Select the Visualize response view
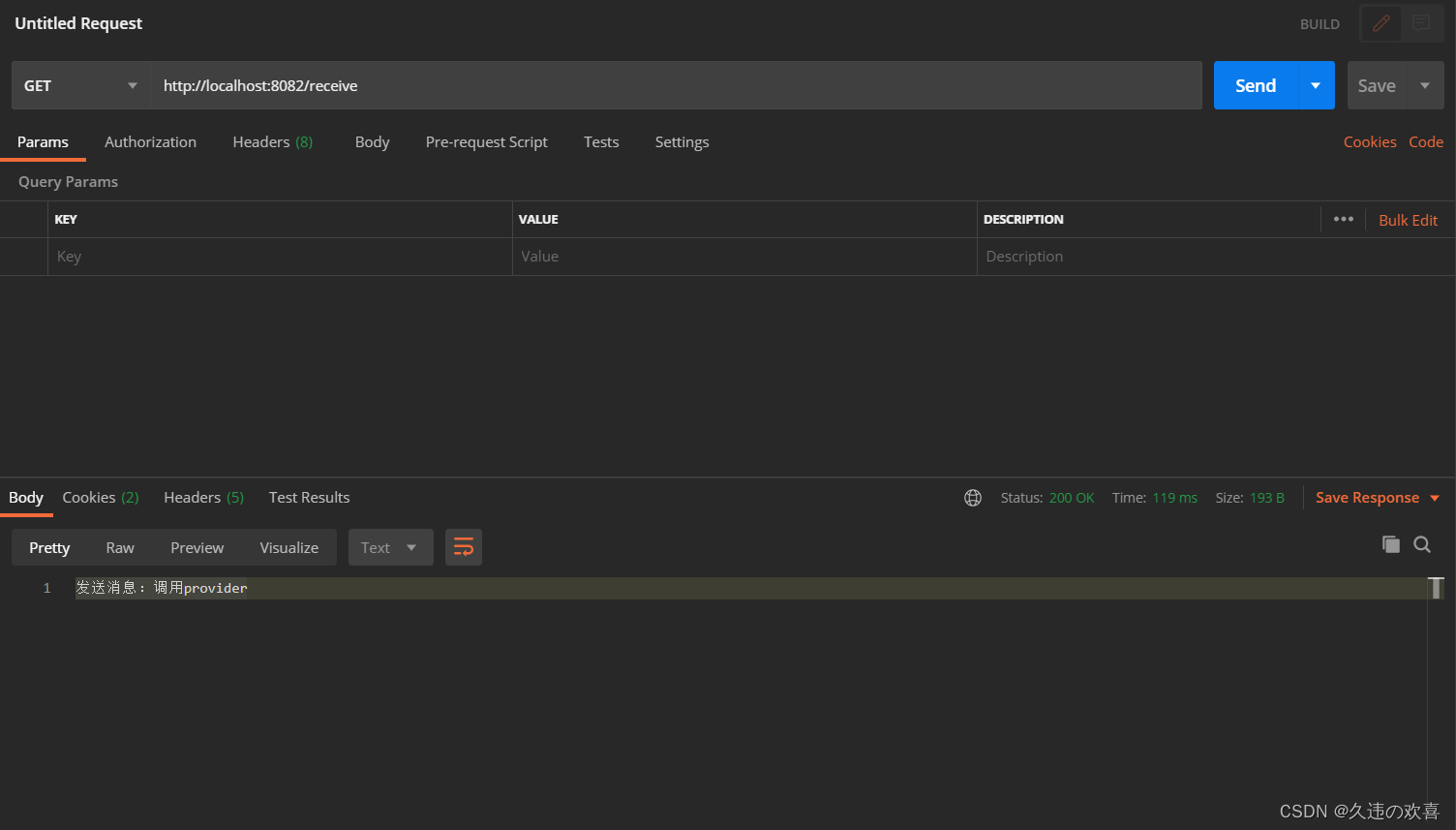 tap(288, 547)
